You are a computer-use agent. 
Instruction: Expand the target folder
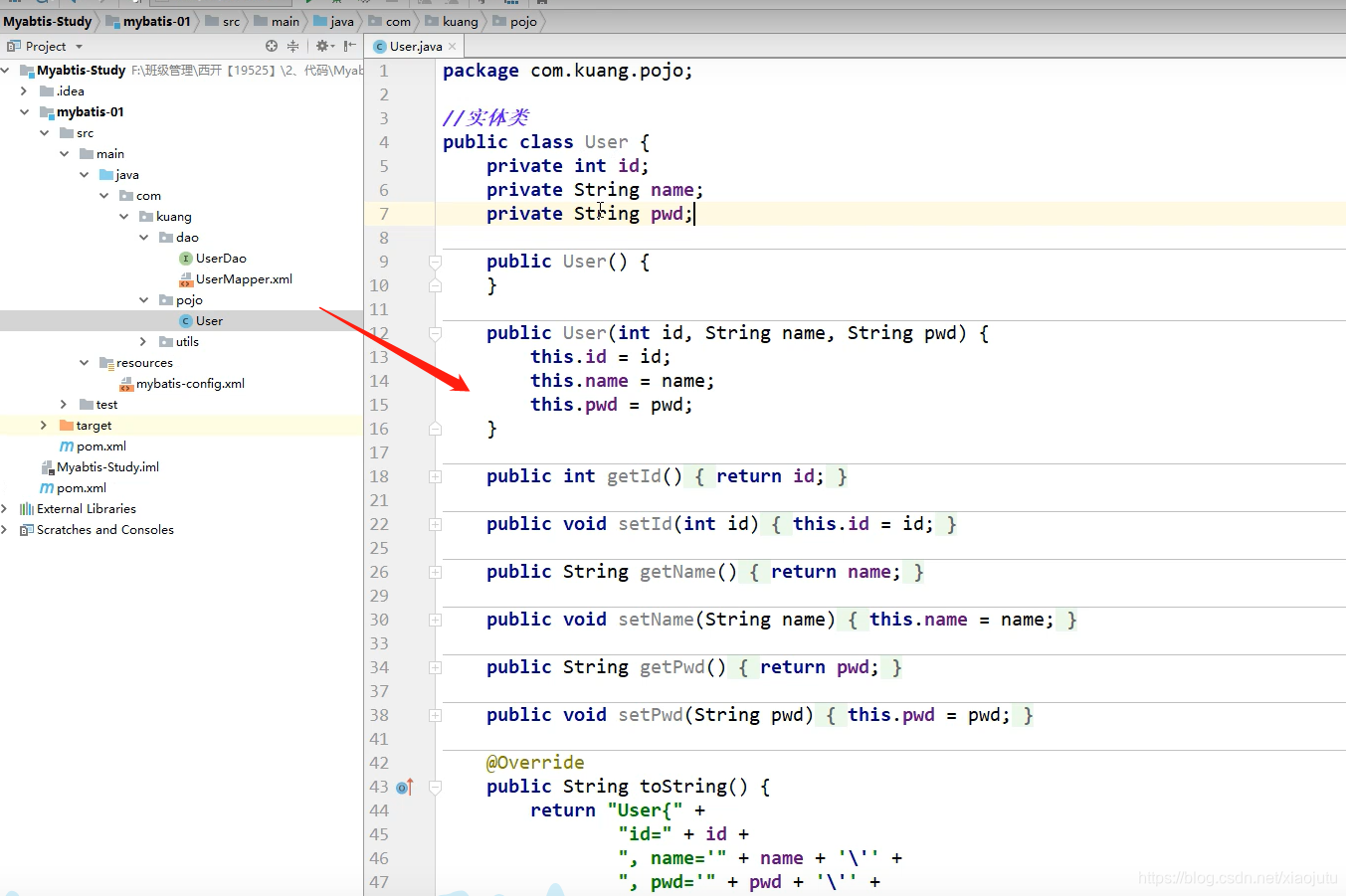(x=45, y=426)
